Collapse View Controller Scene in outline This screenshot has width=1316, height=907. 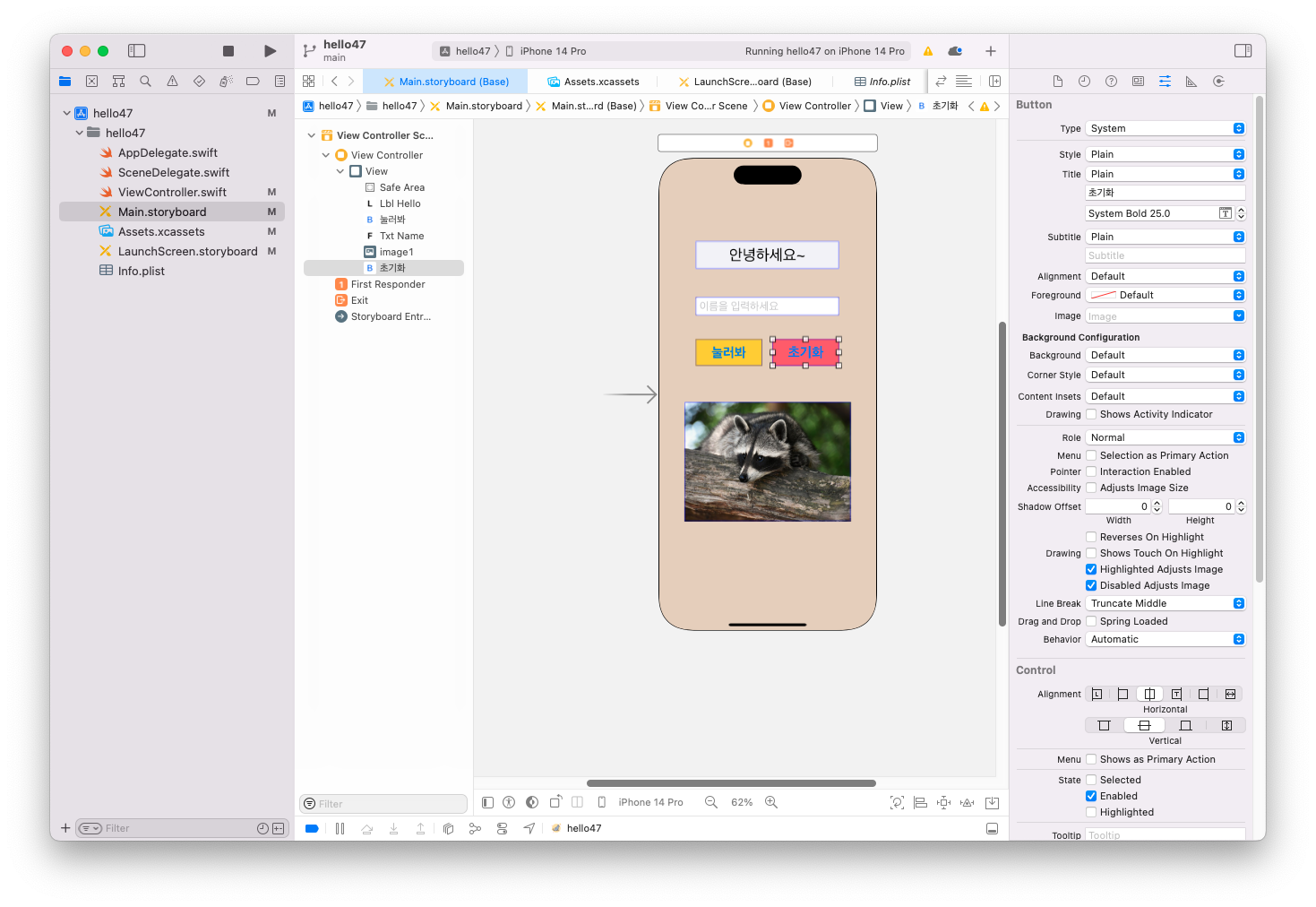click(312, 135)
